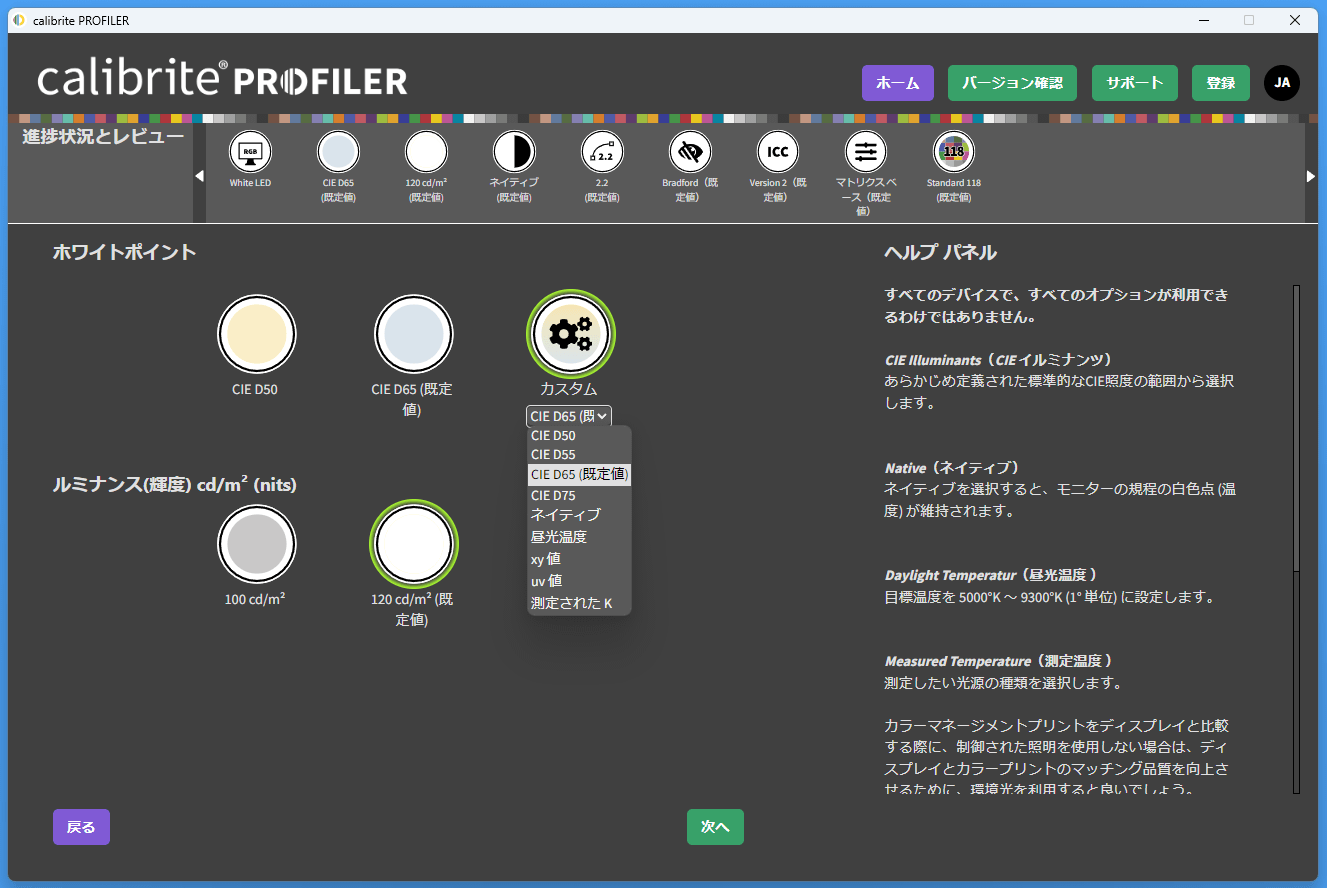Choose ネイティブ in the dropdown list
This screenshot has width=1327, height=888.
click(579, 515)
